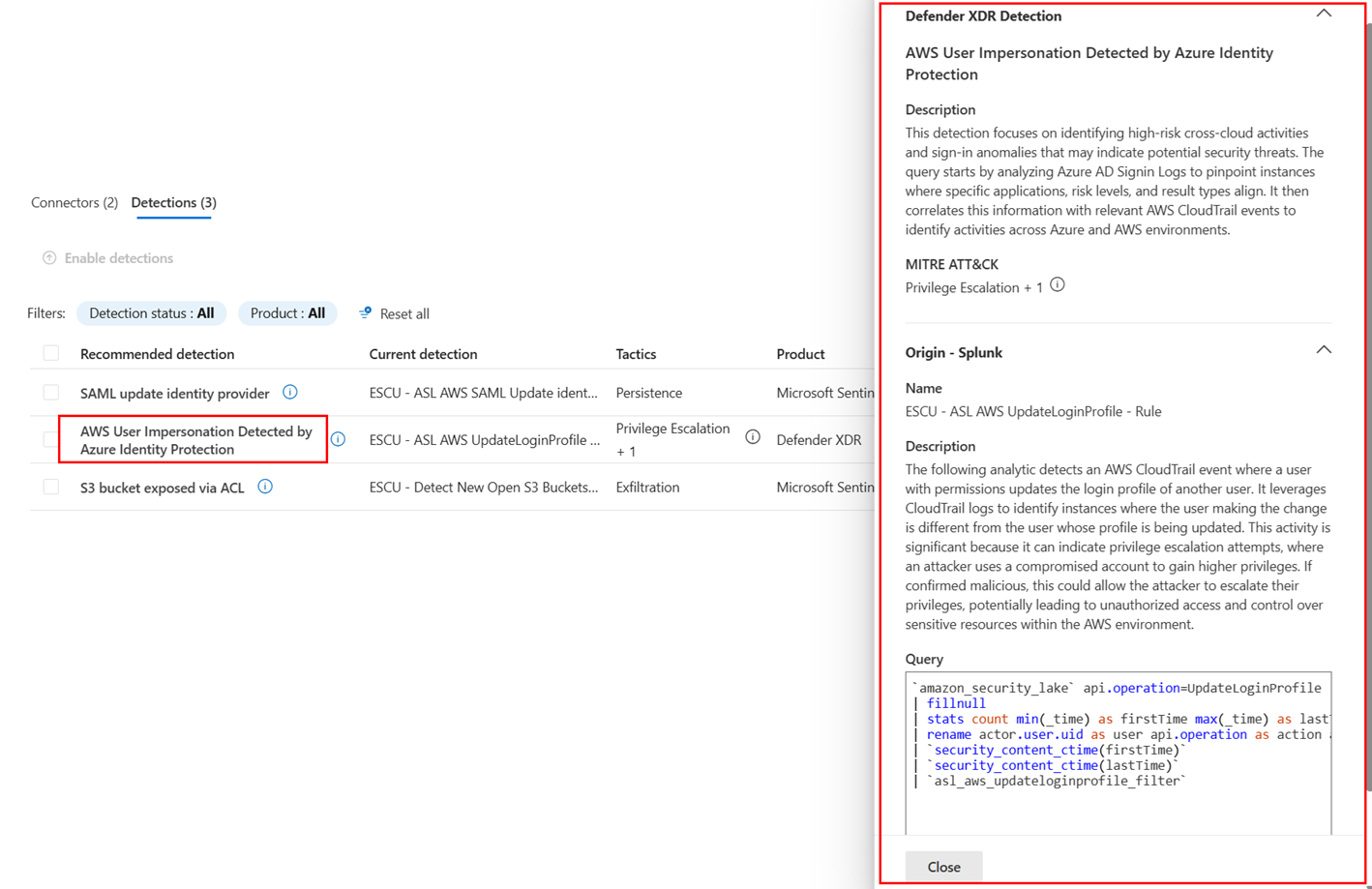The image size is (1372, 889).
Task: Click the Exfiltration tactic cell
Action: click(x=647, y=488)
